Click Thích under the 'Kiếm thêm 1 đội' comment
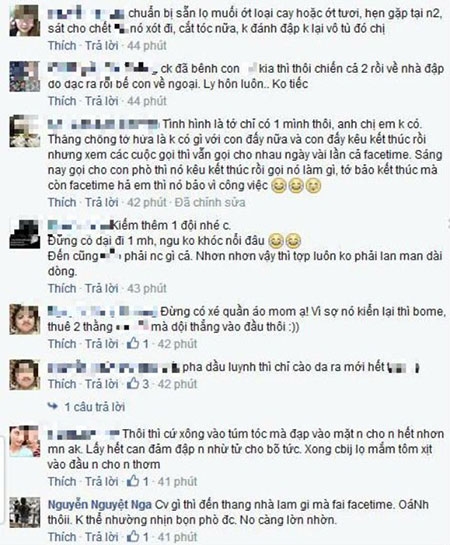Screen dimensions: 450x545 (62, 288)
